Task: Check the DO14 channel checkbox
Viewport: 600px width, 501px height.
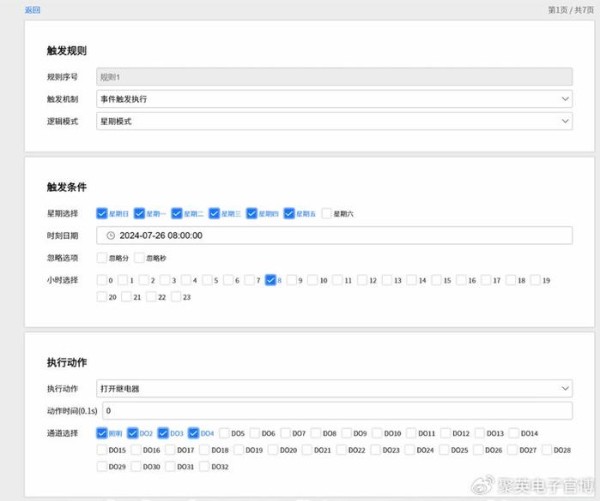Action: tap(514, 433)
